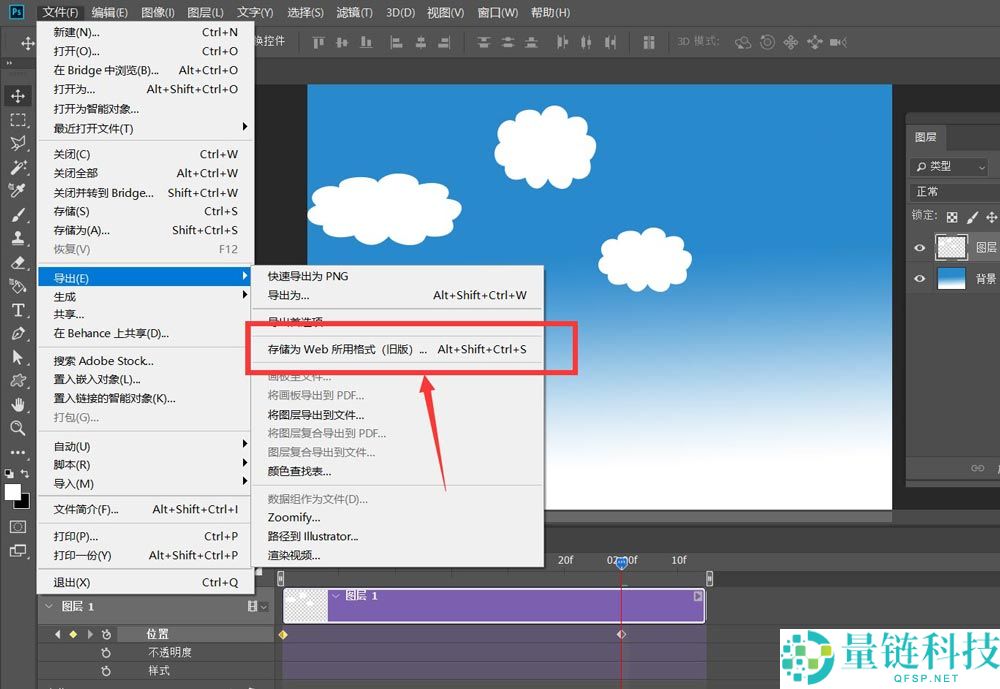Select the Type (T) tool
1000x689 pixels.
tap(17, 310)
